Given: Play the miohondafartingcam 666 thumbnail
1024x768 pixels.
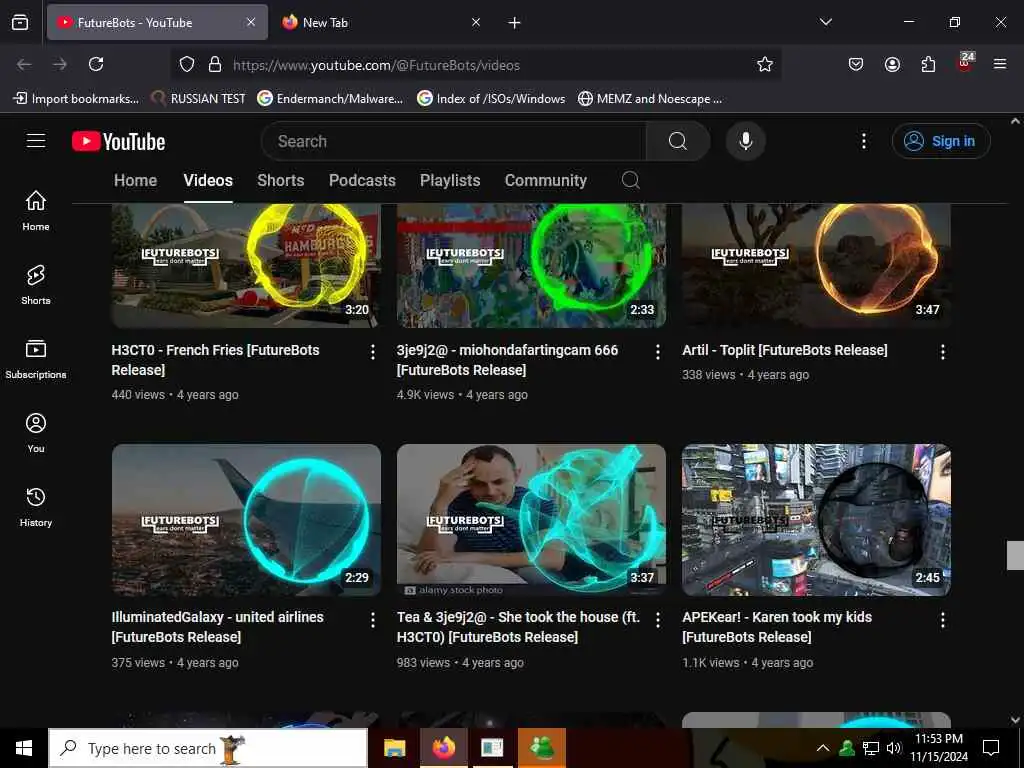Looking at the screenshot, I should (x=531, y=266).
